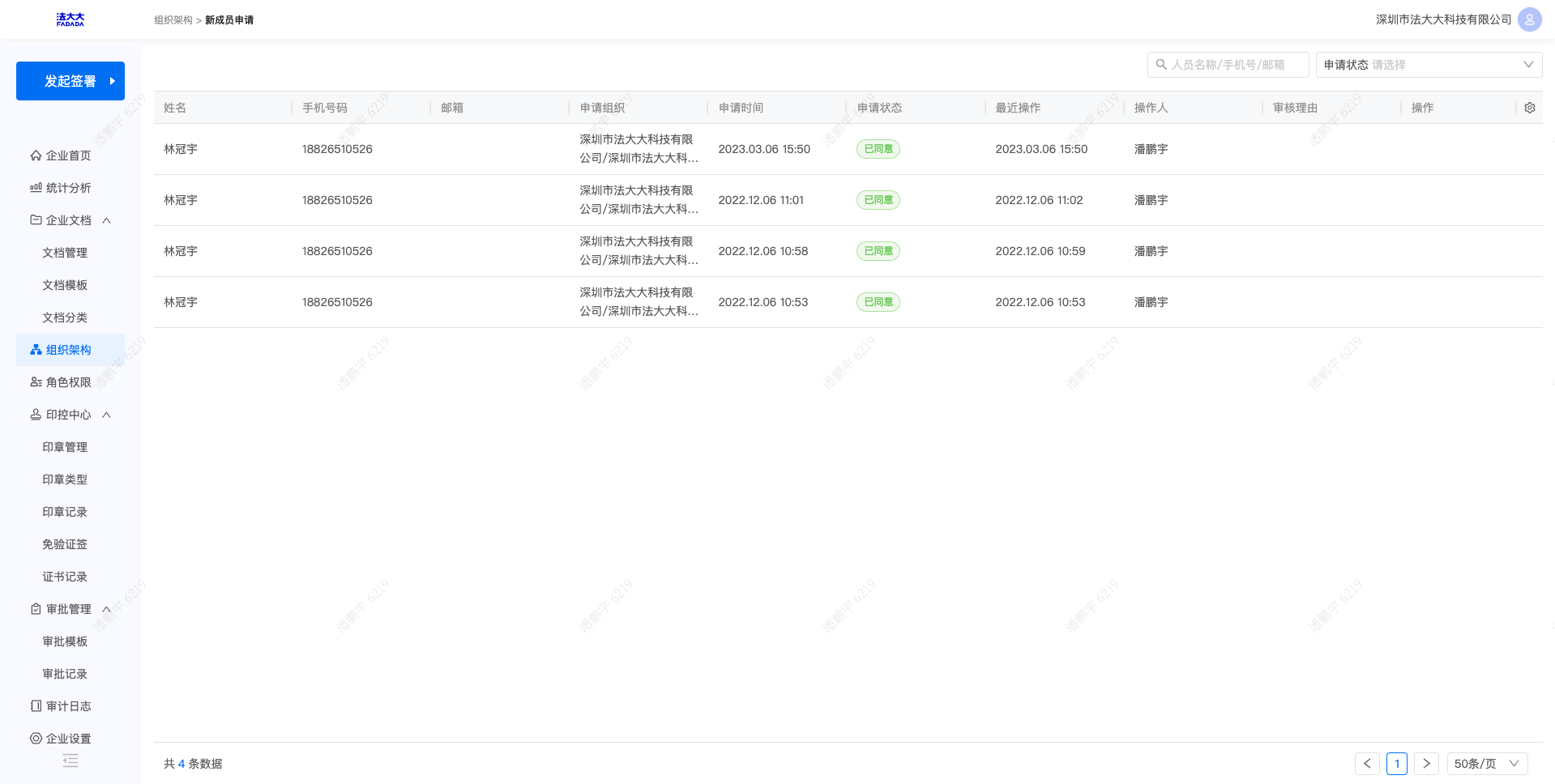The image size is (1555, 784).
Task: Click 已同意 tag in 2023.03.06 15:50 row
Action: pyautogui.click(x=878, y=149)
